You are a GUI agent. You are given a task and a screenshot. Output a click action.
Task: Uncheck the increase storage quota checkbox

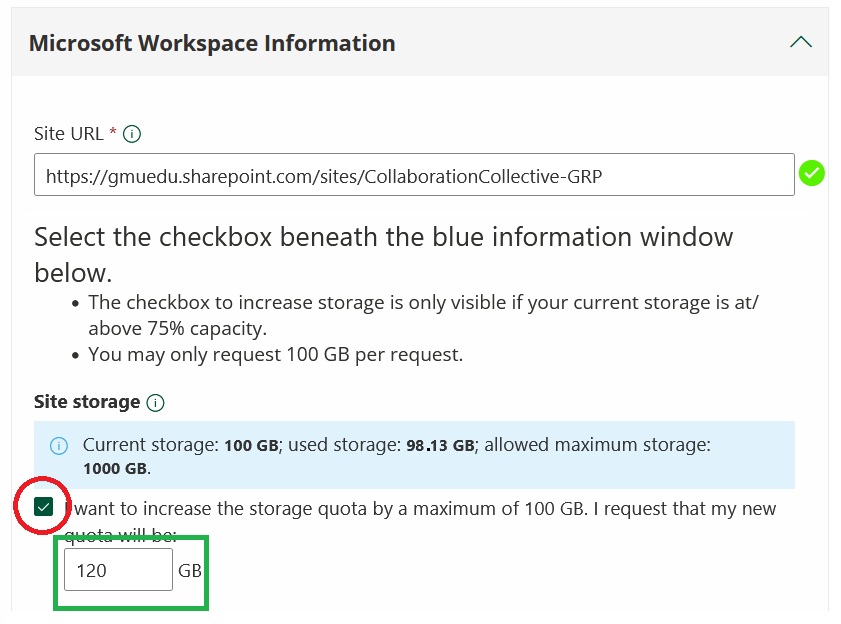tap(43, 507)
